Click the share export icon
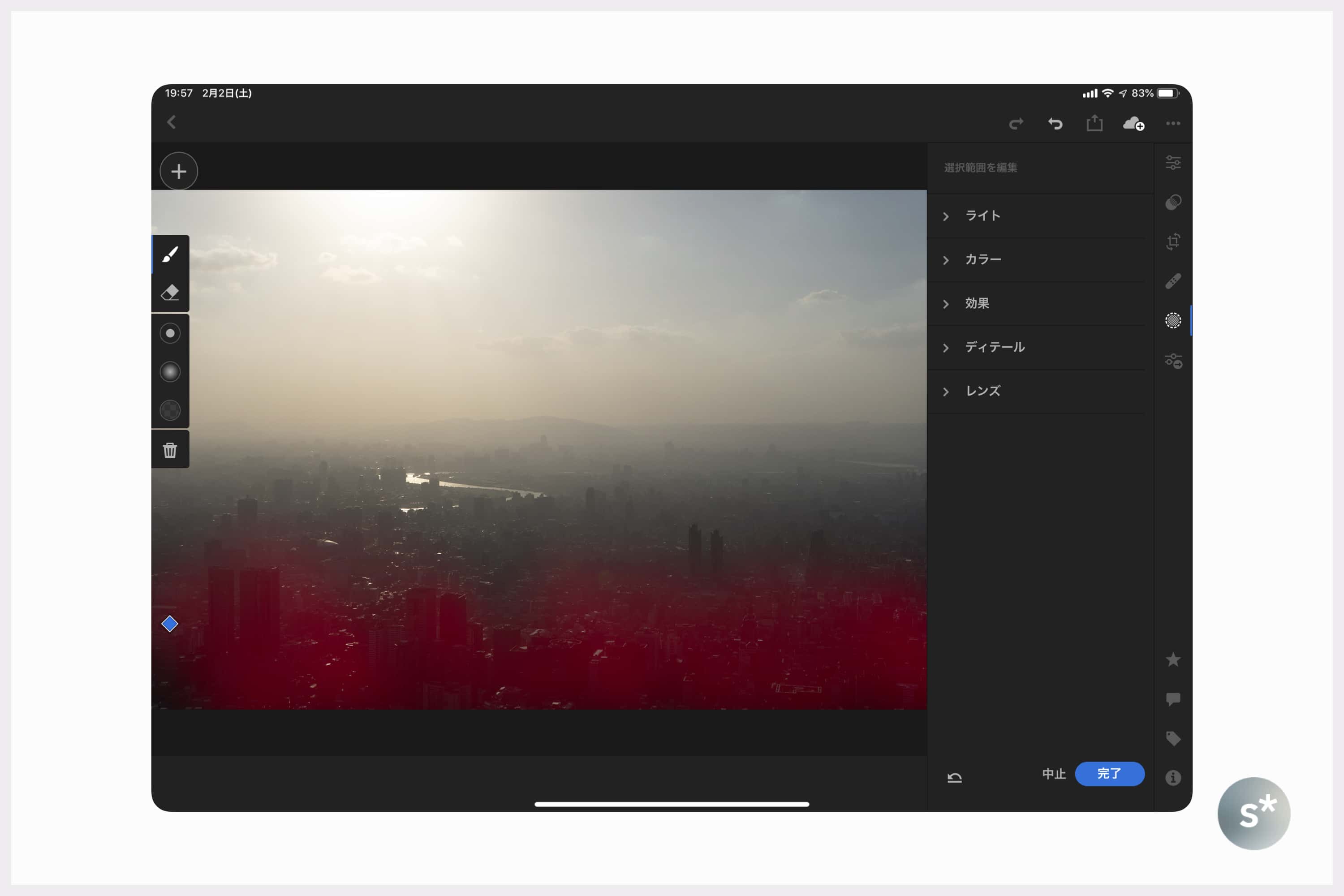The height and width of the screenshot is (896, 1344). [1094, 124]
